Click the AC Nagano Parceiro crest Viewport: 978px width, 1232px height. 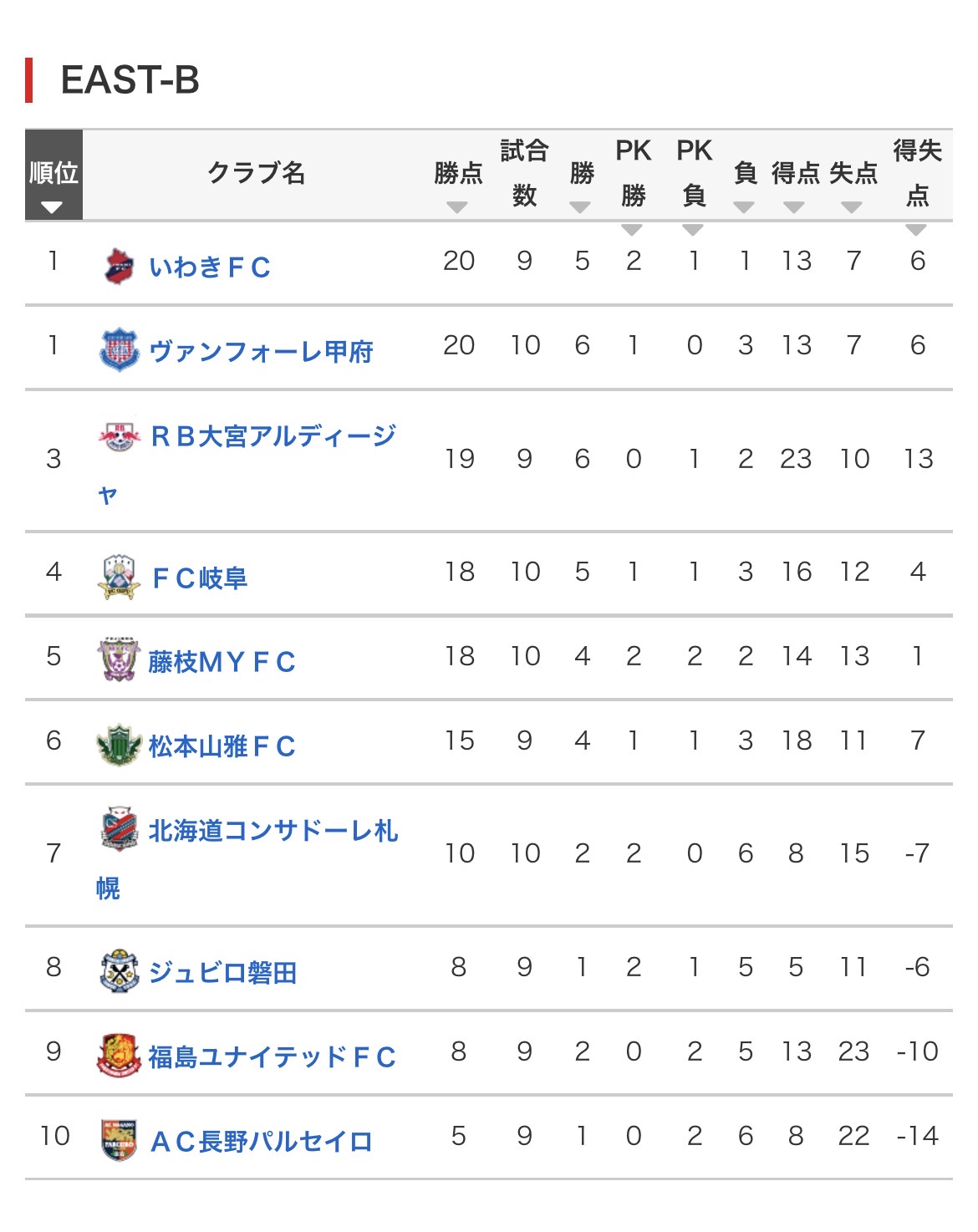click(119, 1140)
